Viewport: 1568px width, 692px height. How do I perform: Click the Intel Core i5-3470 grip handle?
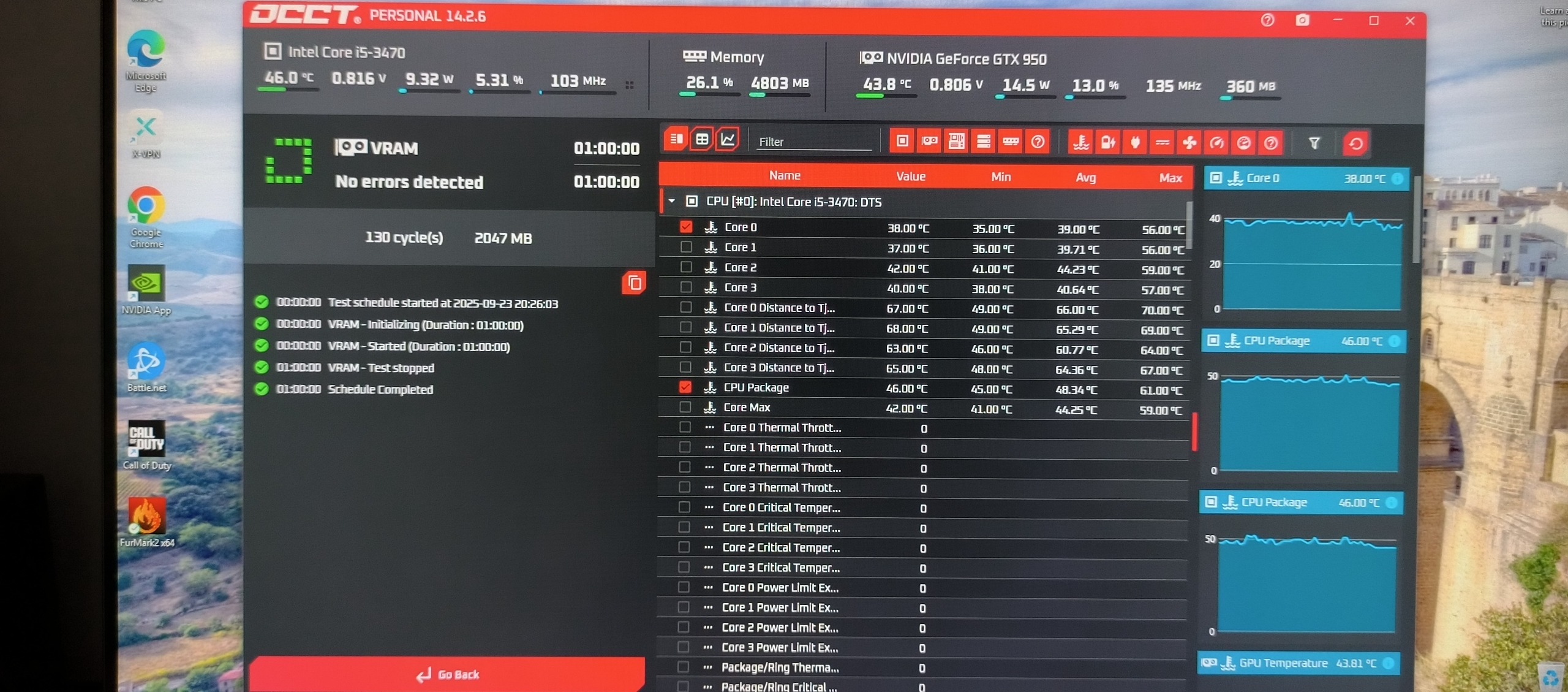[x=630, y=85]
